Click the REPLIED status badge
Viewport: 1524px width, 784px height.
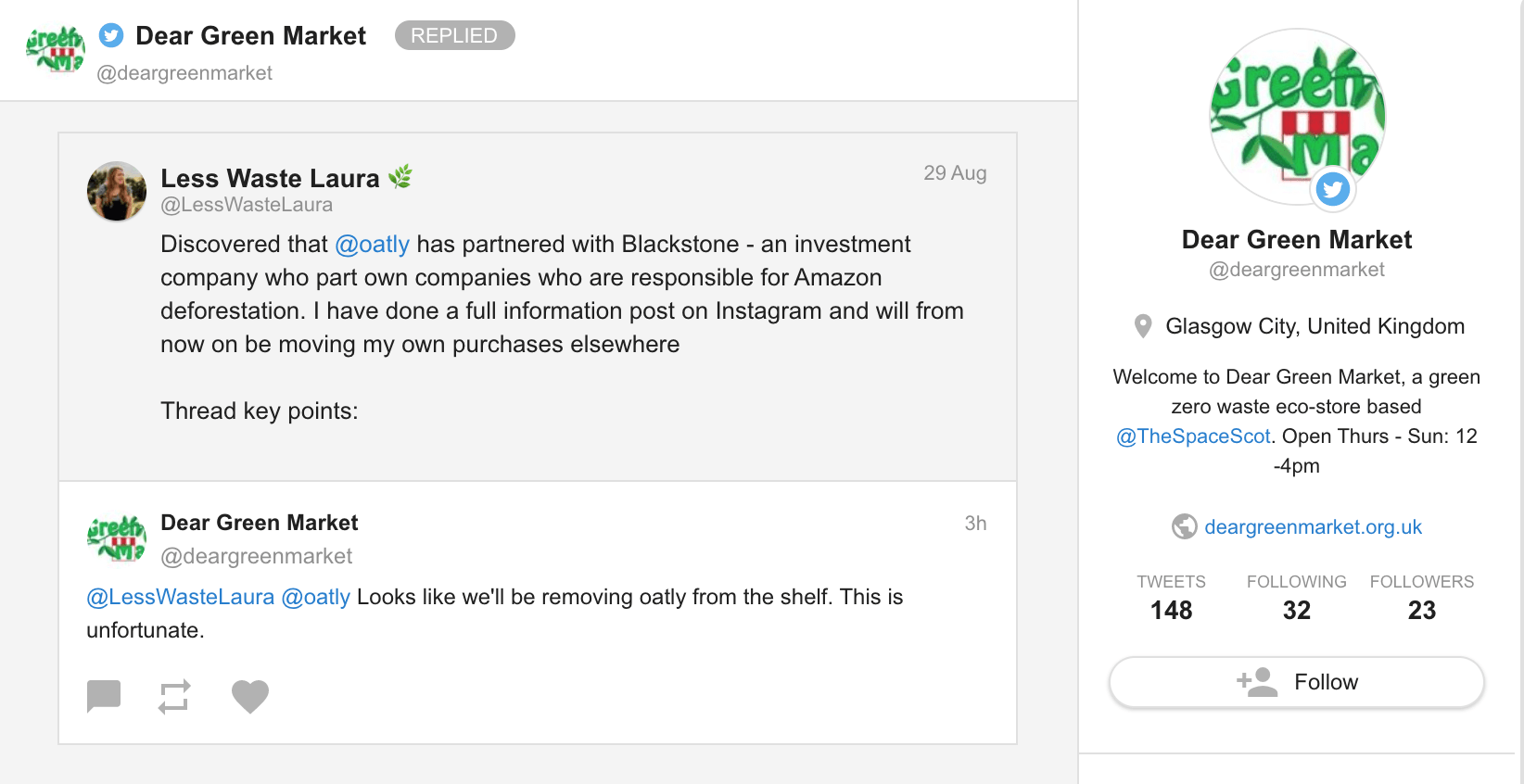[x=454, y=35]
